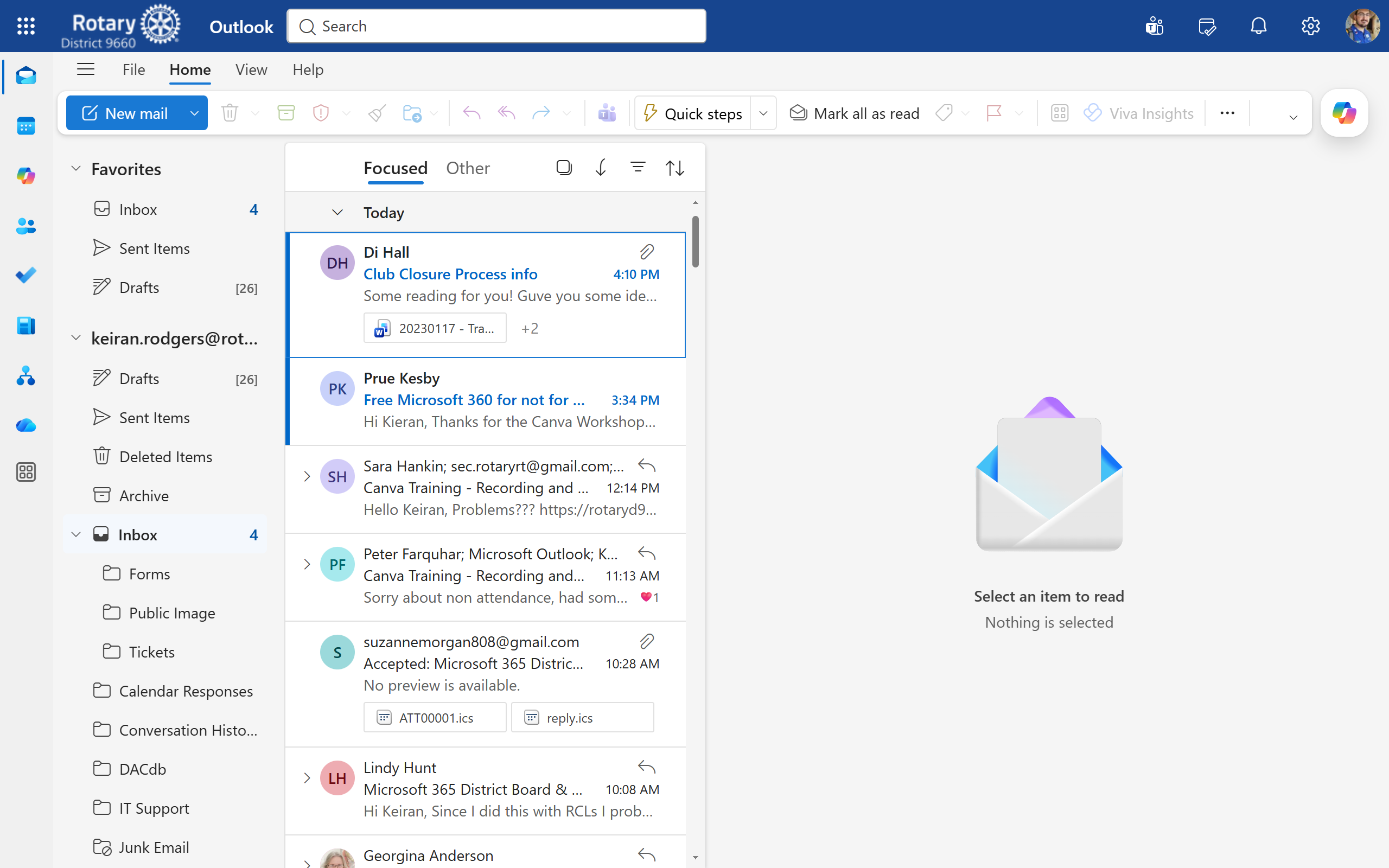Open OneDrive cloud icon in app rail
Viewport: 1389px width, 868px height.
point(26,425)
